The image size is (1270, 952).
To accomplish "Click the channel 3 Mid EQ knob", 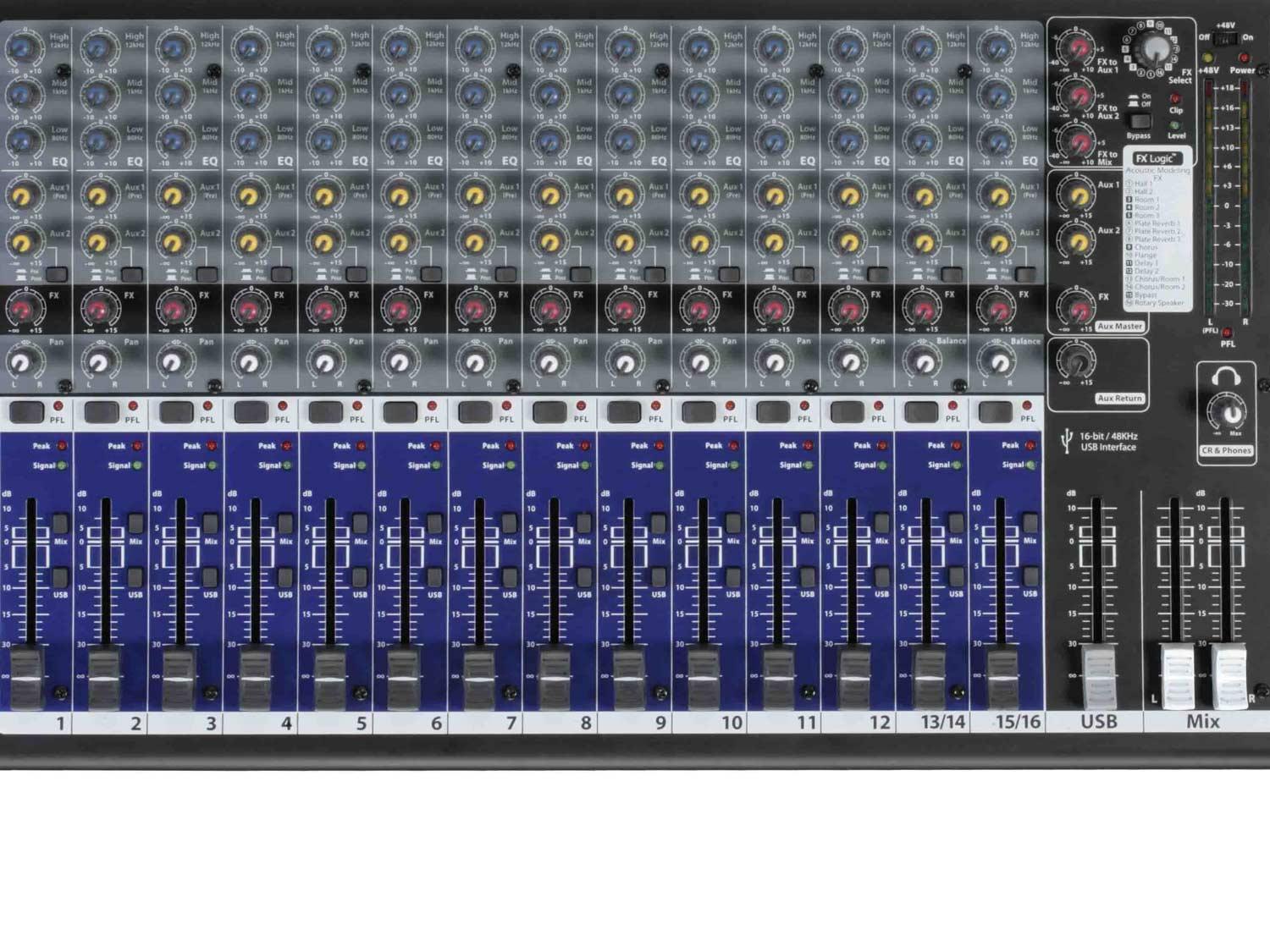I will tap(174, 95).
